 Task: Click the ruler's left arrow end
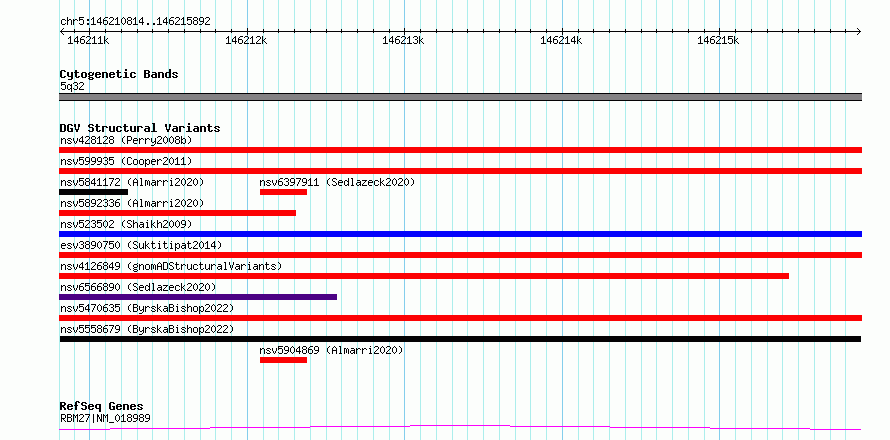tap(62, 31)
